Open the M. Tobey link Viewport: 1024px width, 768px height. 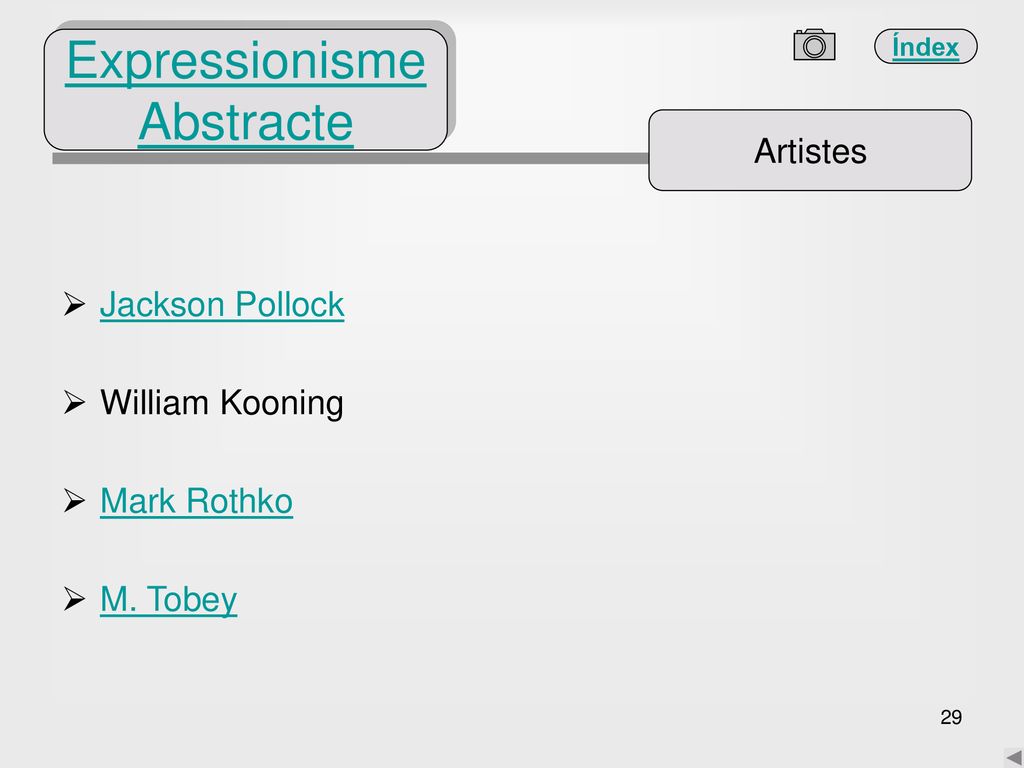pyautogui.click(x=168, y=600)
